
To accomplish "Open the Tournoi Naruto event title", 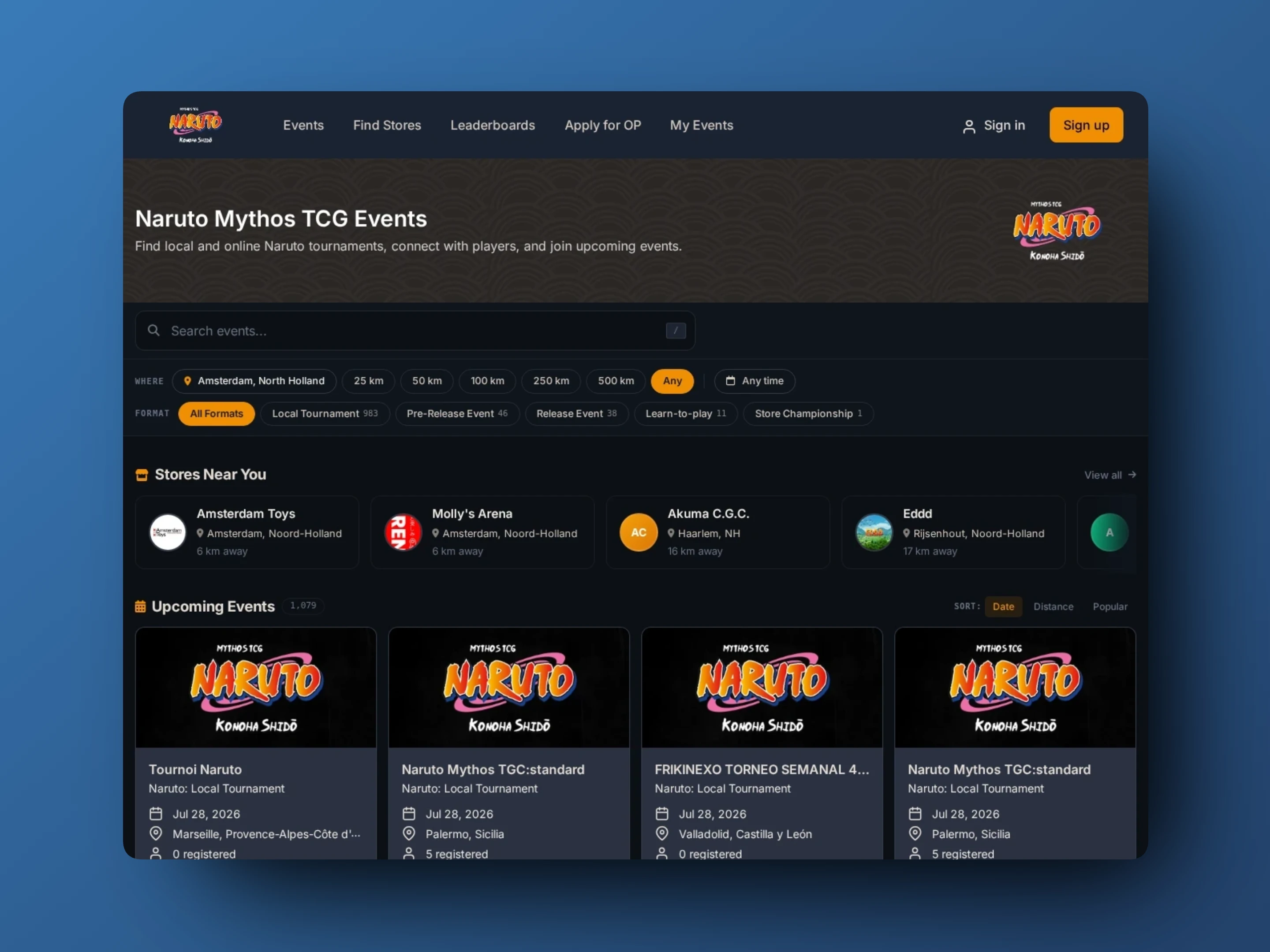I will 195,770.
